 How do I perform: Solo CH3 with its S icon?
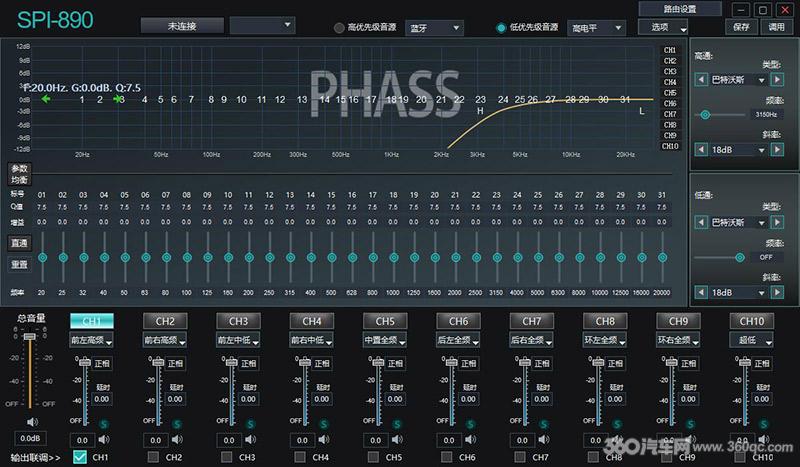tap(251, 424)
